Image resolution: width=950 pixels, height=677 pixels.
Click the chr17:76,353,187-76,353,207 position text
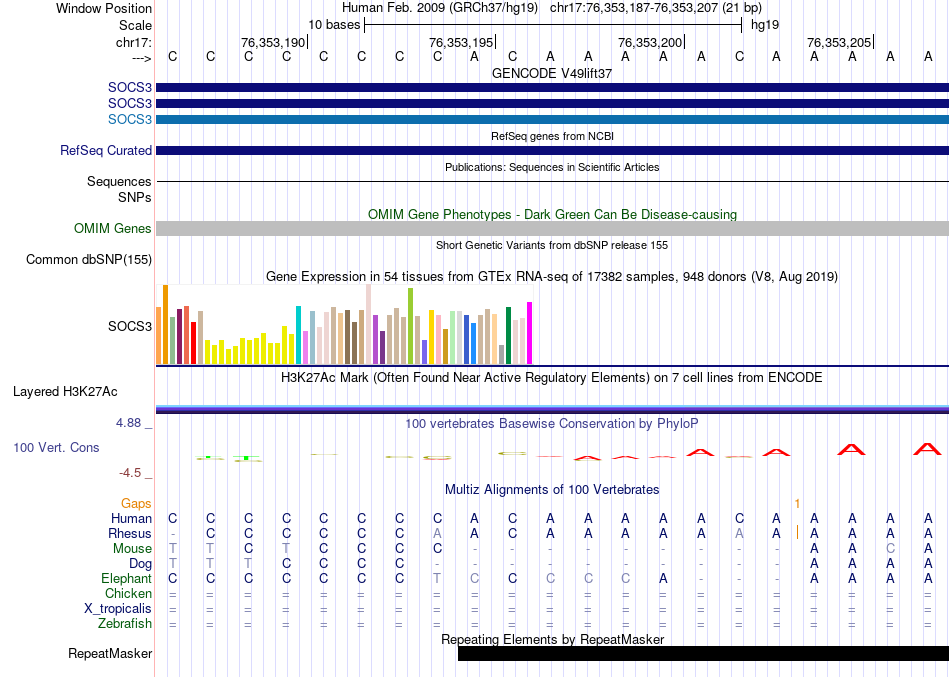pos(634,8)
